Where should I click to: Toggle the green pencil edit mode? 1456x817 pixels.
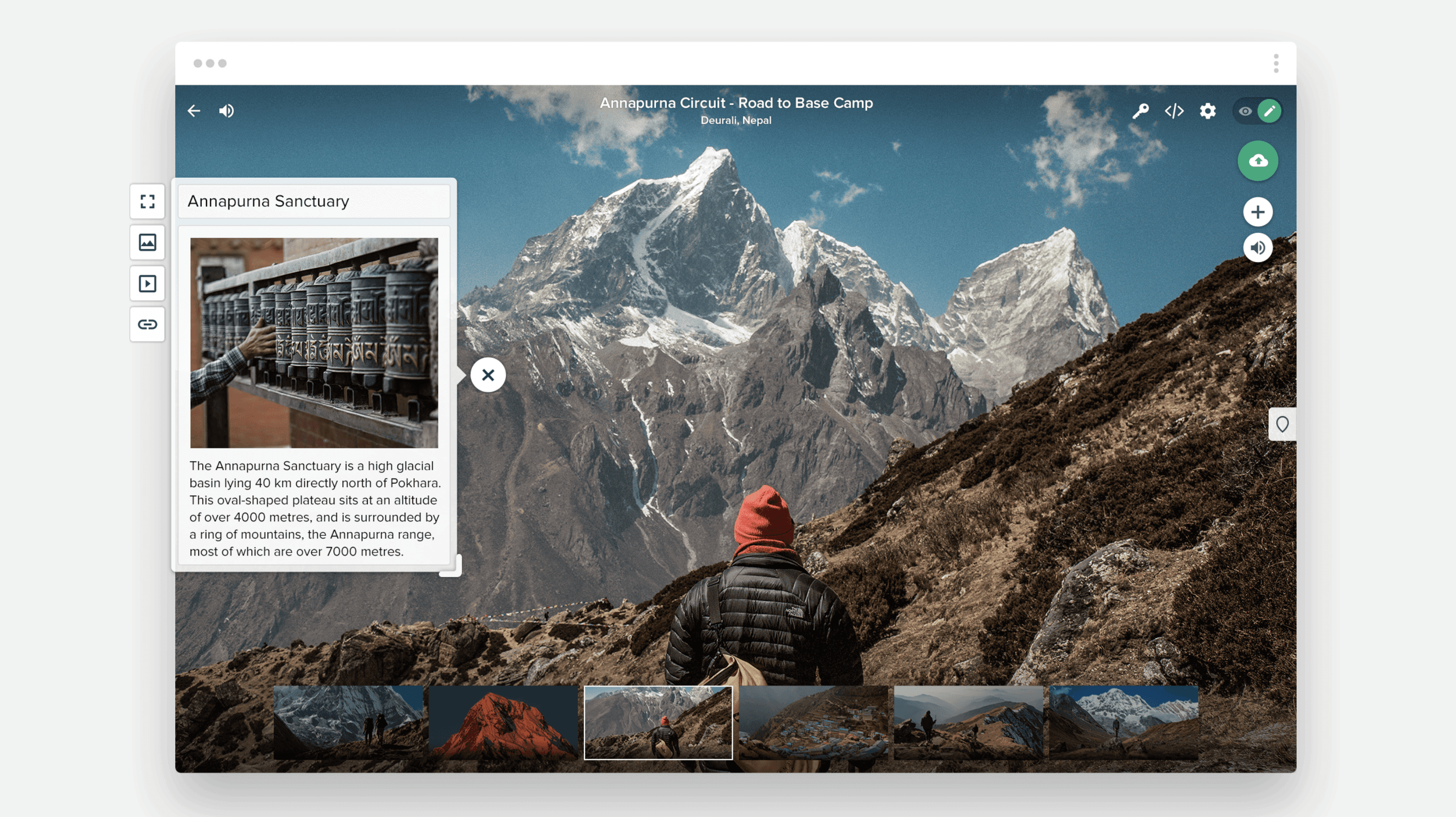click(1270, 111)
